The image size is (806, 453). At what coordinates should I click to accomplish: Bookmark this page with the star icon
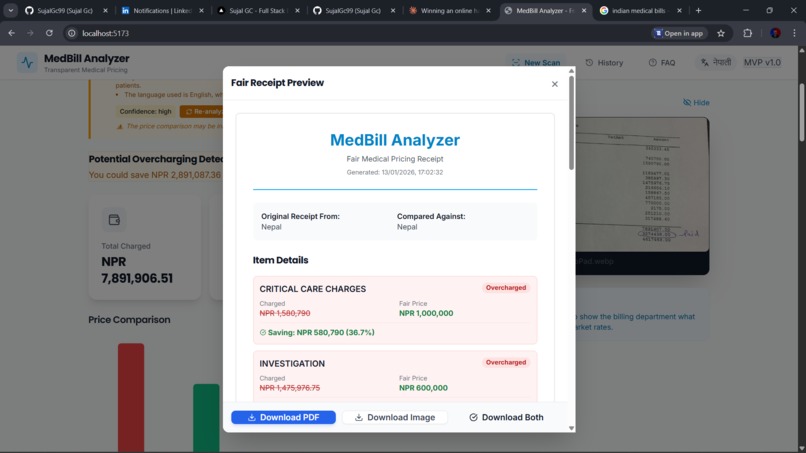click(721, 33)
